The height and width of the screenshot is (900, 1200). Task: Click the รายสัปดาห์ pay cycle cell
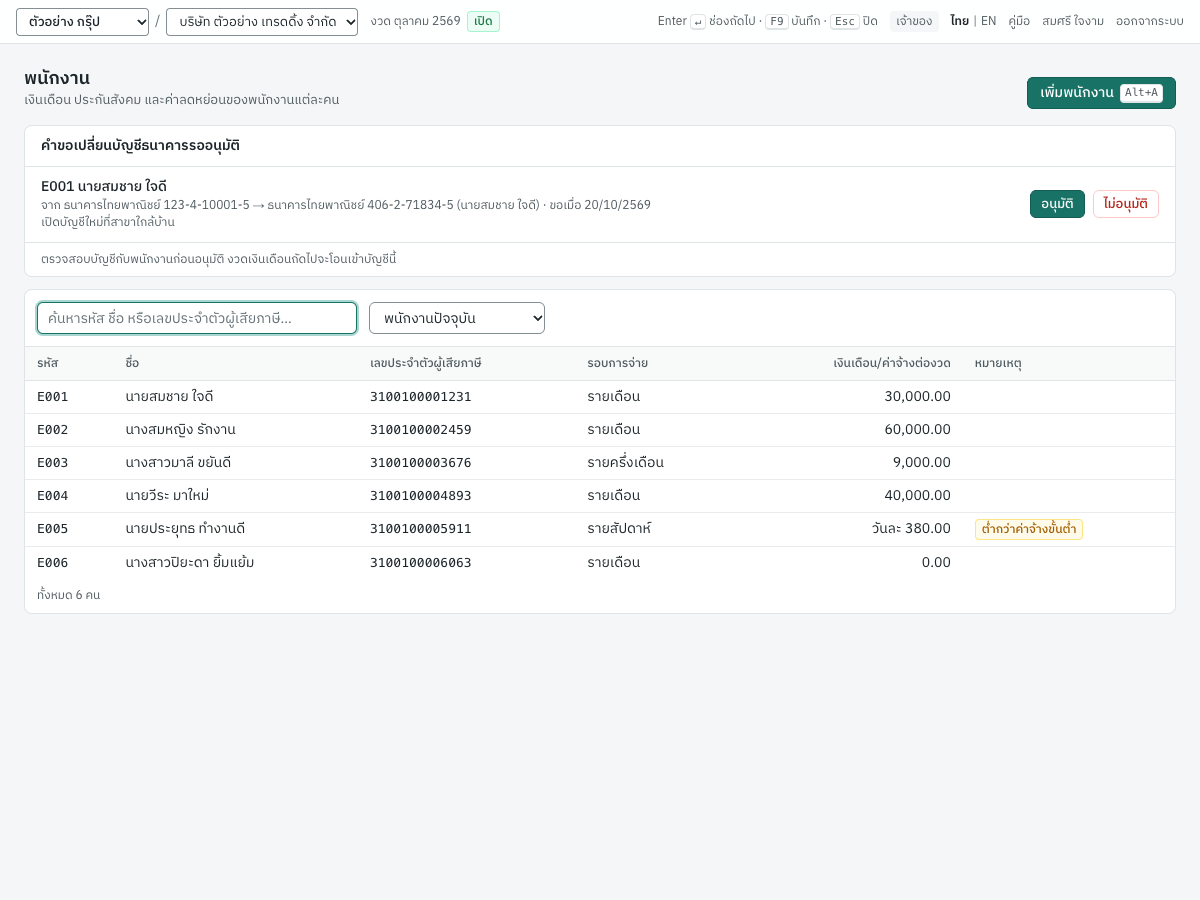pos(619,529)
